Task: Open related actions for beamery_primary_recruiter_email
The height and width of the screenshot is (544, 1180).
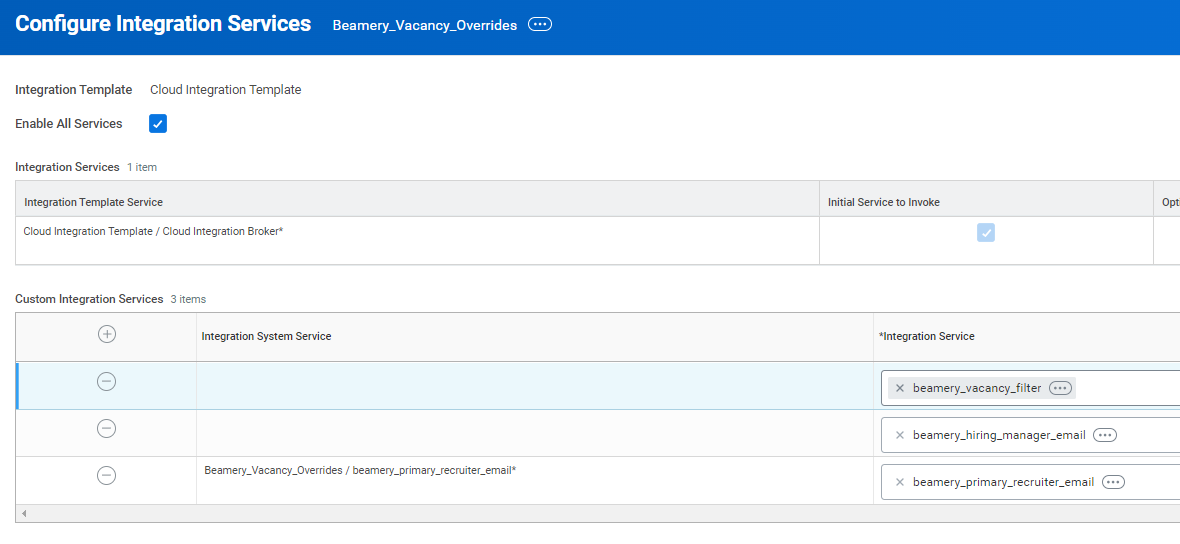Action: coord(1113,482)
